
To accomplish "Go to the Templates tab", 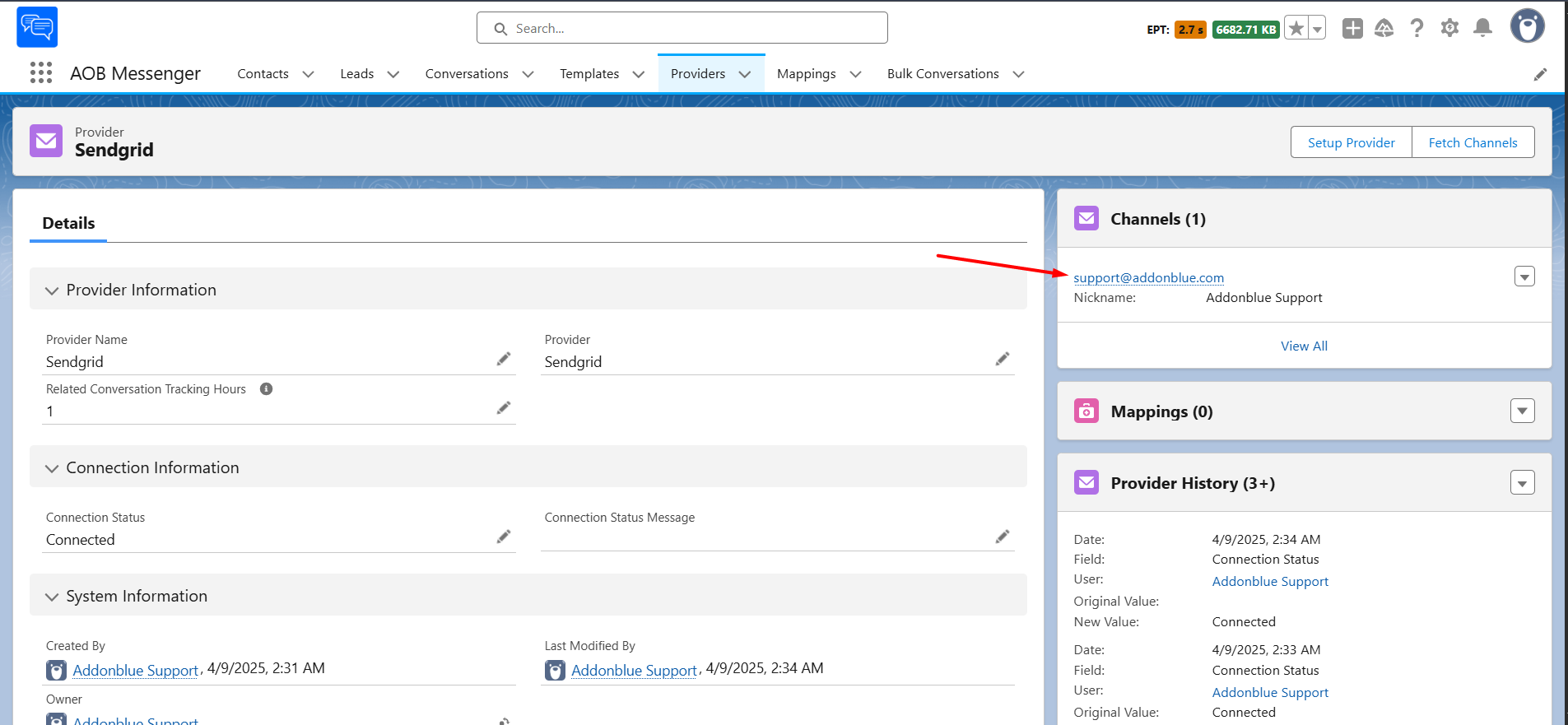I will 589,74.
